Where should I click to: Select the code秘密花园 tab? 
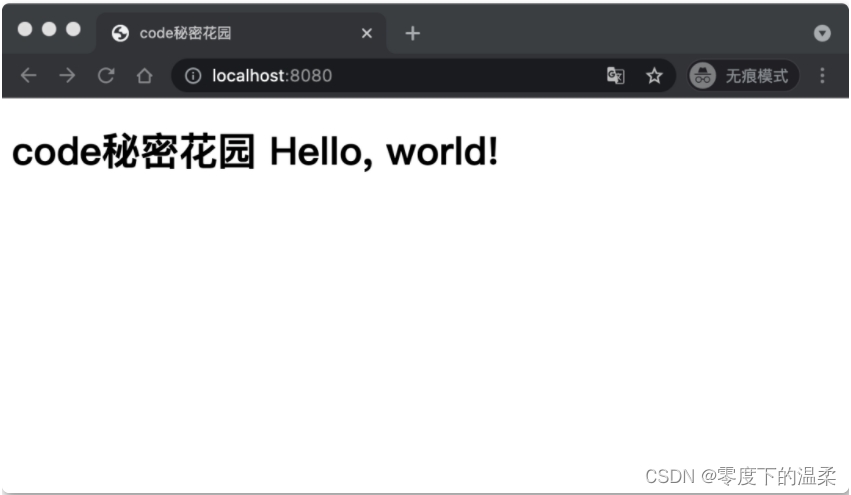pos(242,33)
